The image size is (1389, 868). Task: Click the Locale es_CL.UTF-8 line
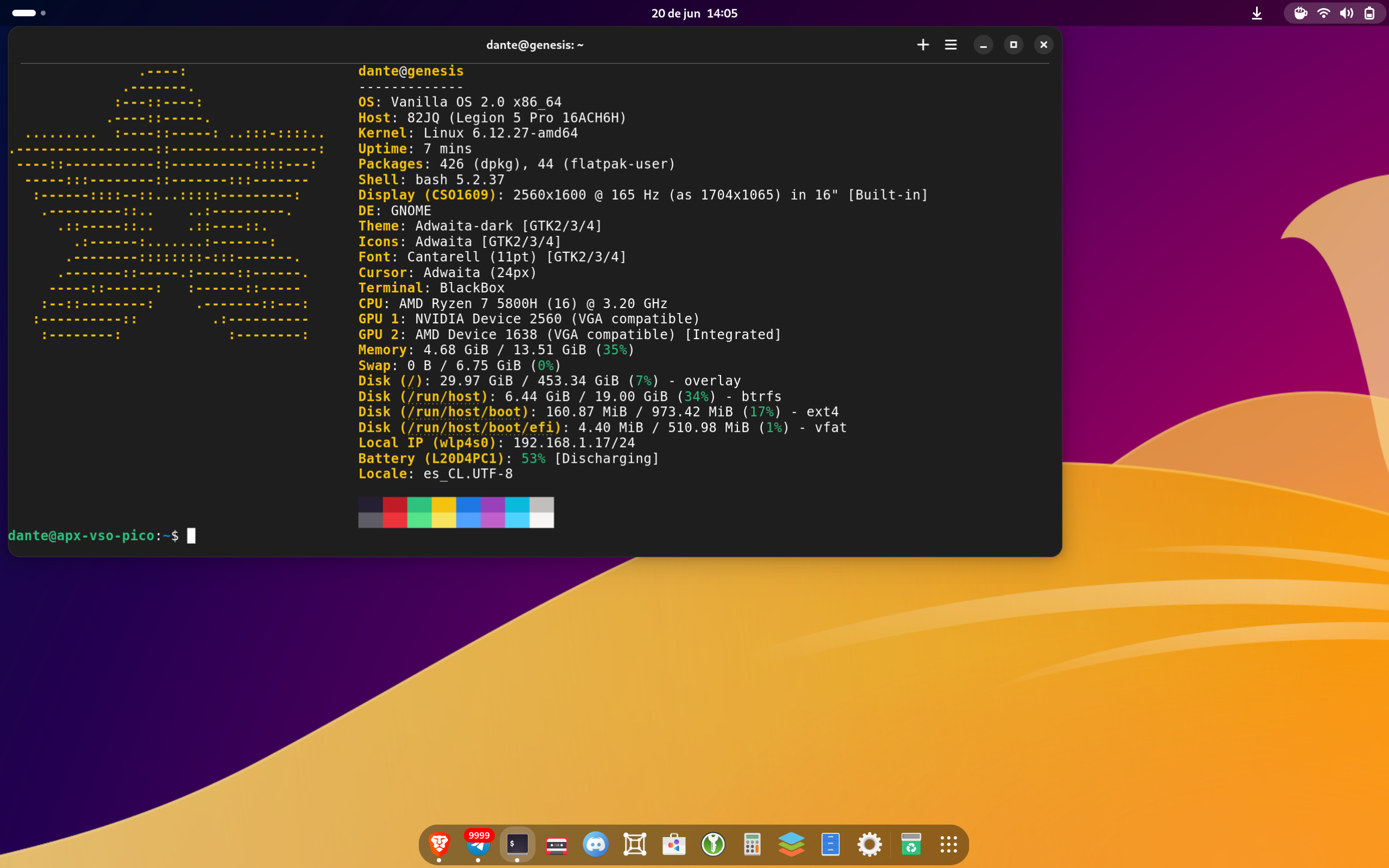click(x=436, y=474)
